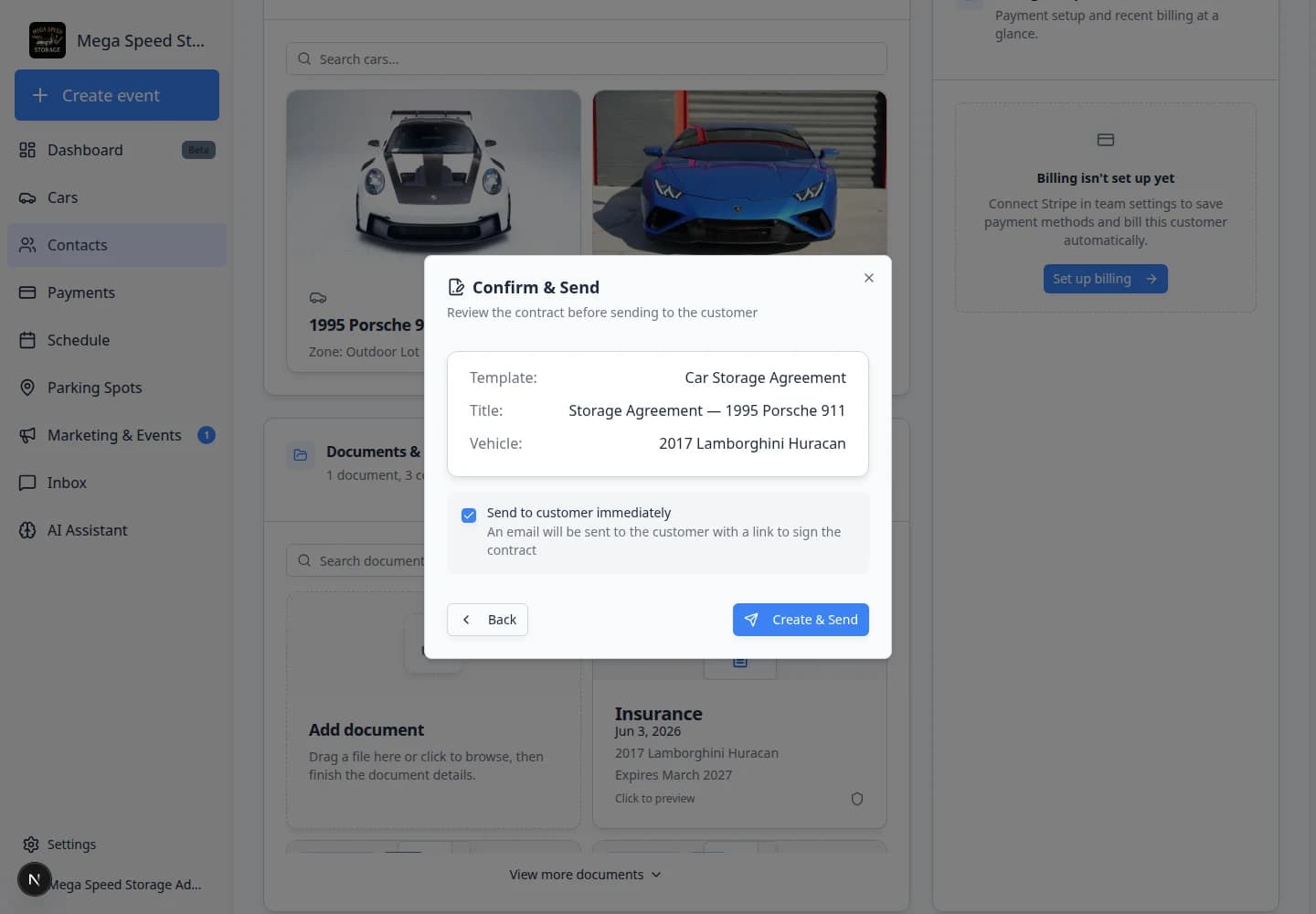Click the gear icon next to Settings
The width and height of the screenshot is (1316, 914).
31,845
